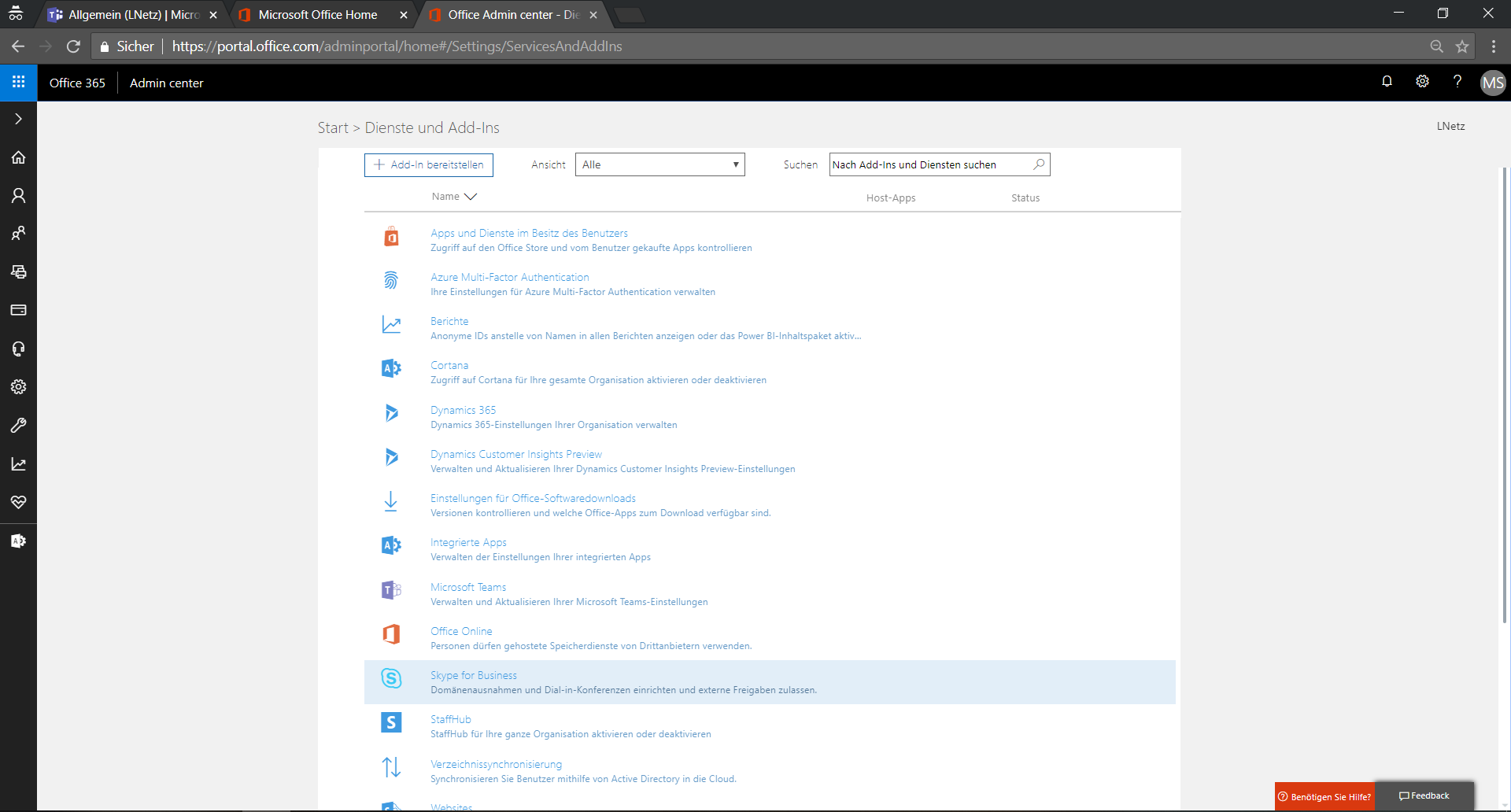Open the 'StaffHub' service link
Image resolution: width=1511 pixels, height=812 pixels.
450,719
